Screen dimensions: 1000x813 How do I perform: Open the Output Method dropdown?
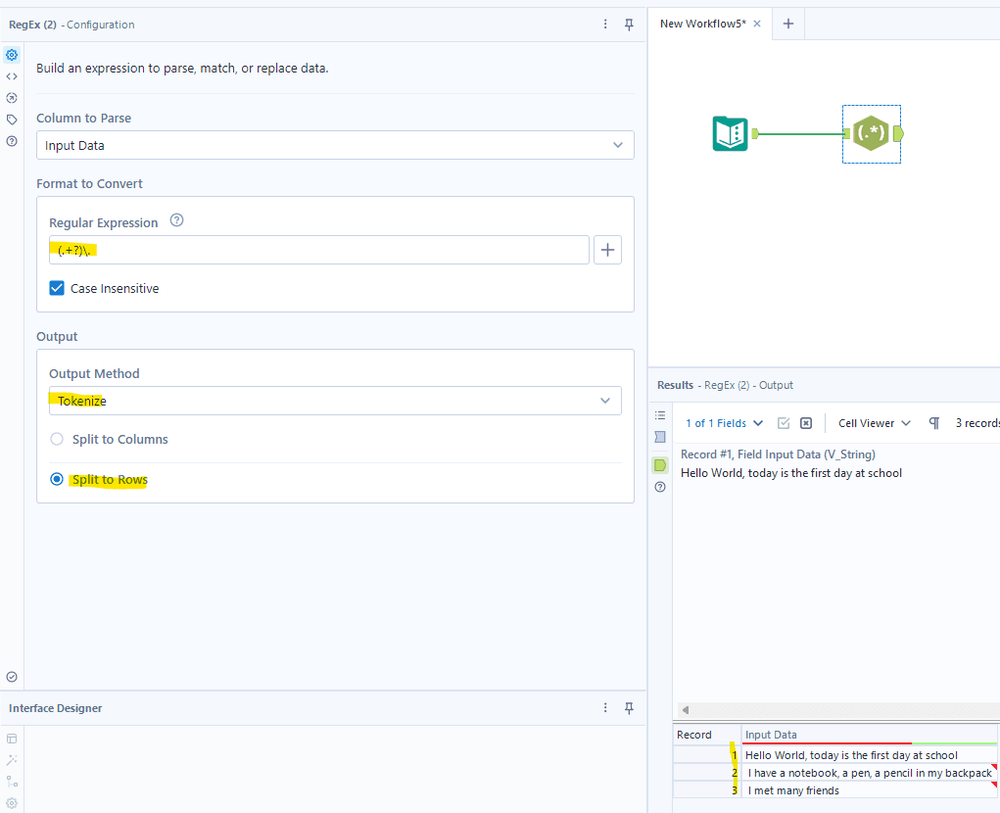(335, 400)
